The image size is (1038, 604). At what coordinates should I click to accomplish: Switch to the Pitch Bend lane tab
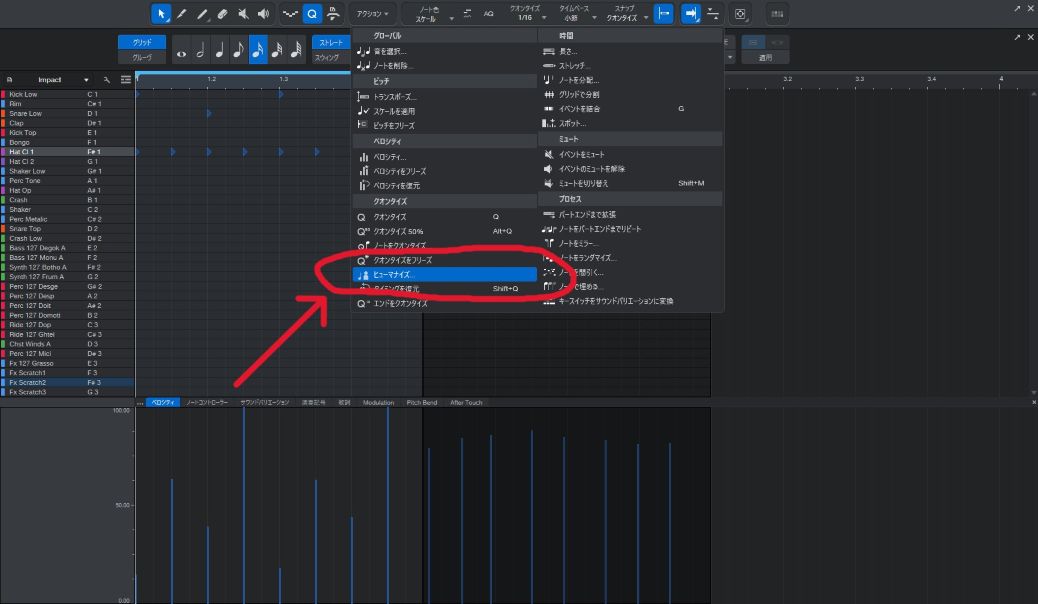coord(421,402)
